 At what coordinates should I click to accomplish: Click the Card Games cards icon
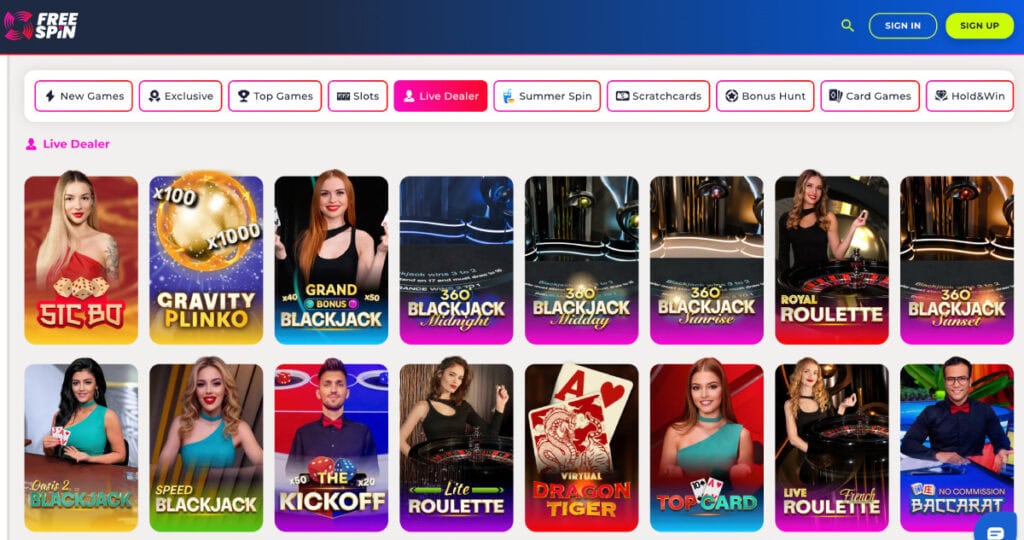point(835,96)
